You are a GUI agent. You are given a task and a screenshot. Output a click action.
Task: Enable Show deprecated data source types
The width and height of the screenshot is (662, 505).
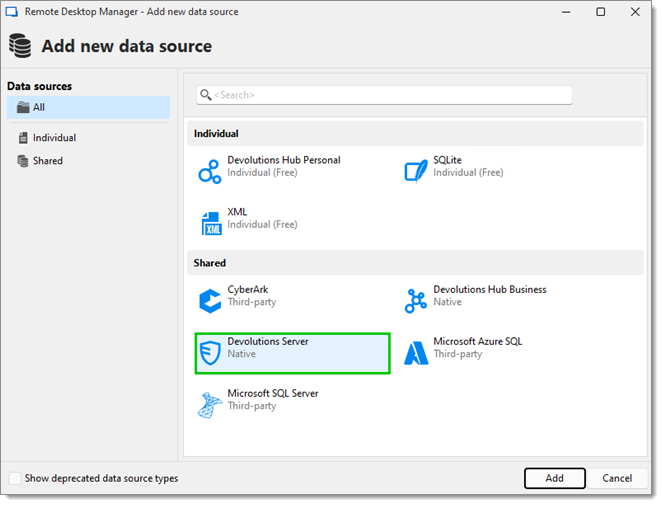pos(15,478)
